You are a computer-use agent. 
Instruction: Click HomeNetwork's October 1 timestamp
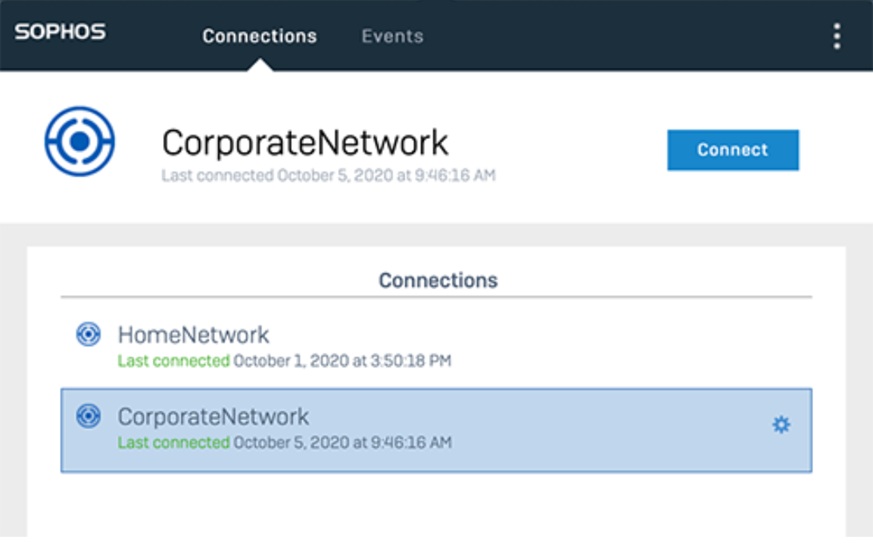click(342, 360)
